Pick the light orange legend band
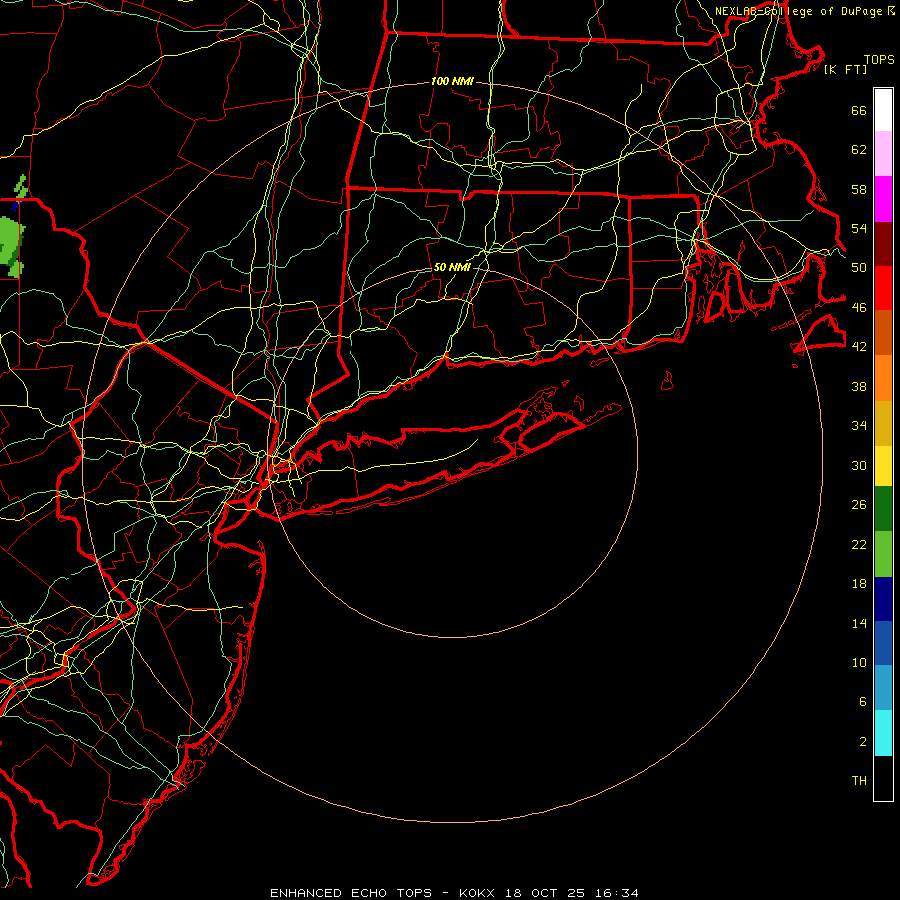The width and height of the screenshot is (900, 900). (x=883, y=378)
